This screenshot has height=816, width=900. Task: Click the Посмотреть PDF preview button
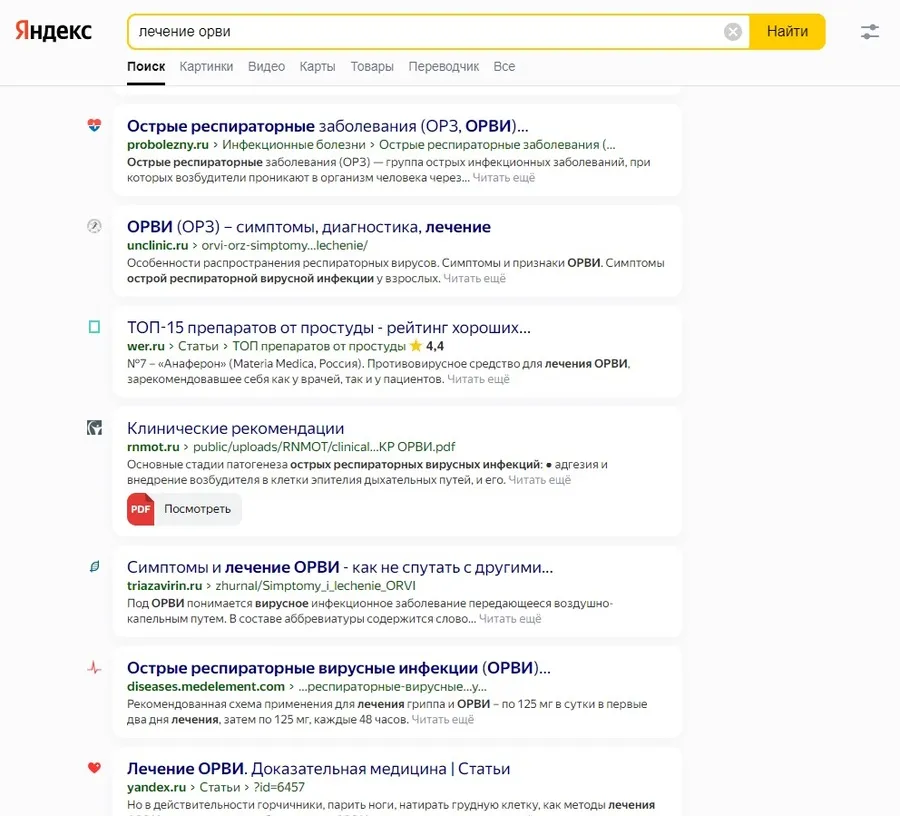(x=184, y=509)
